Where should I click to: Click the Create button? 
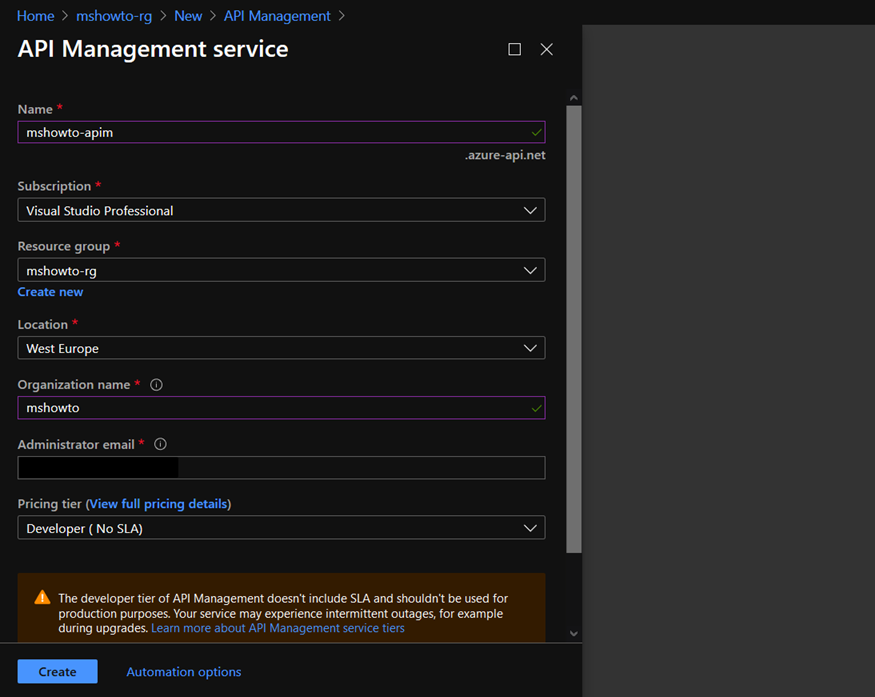57,671
